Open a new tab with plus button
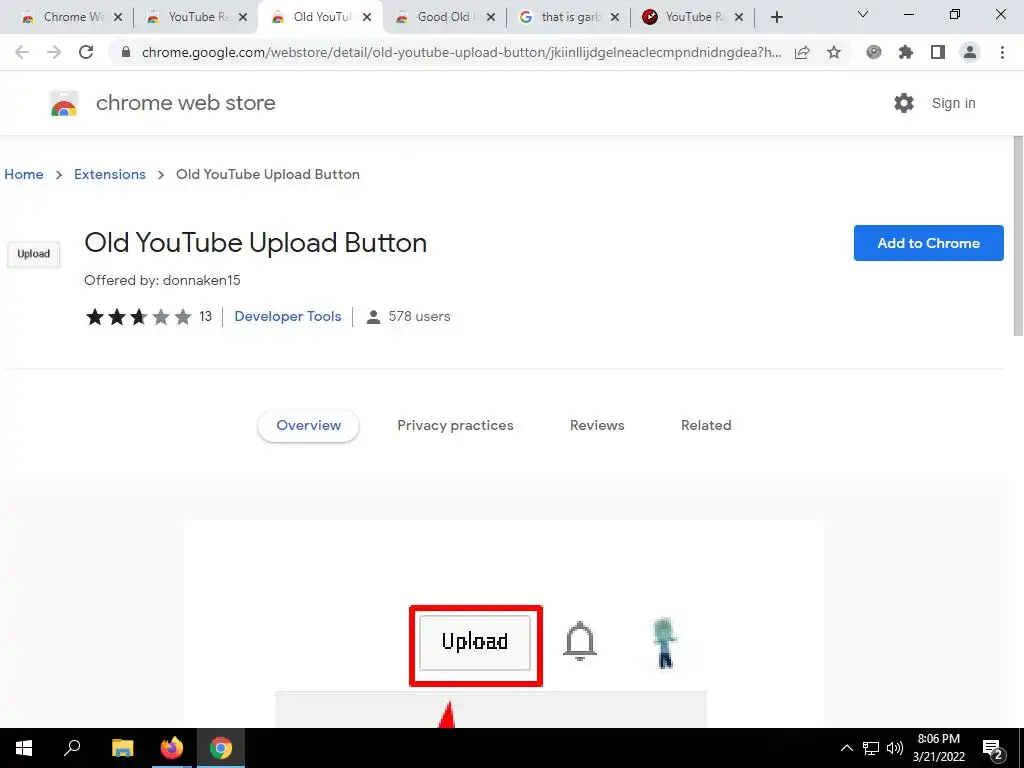The height and width of the screenshot is (768, 1024). tap(776, 17)
